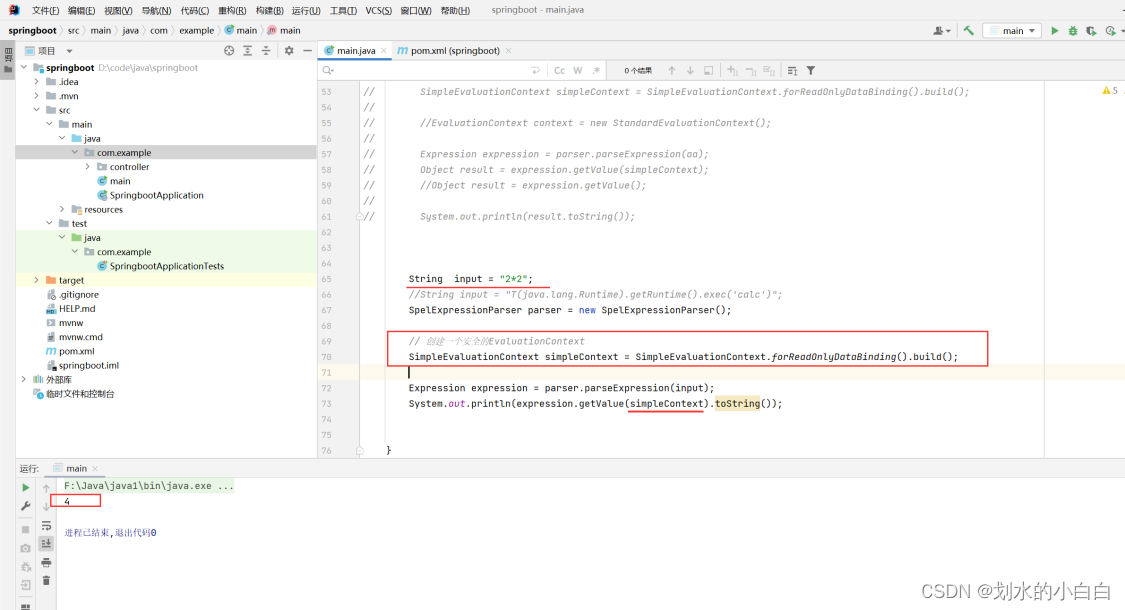Open the 重构(R) menu
Image resolution: width=1125 pixels, height=610 pixels.
(x=232, y=10)
